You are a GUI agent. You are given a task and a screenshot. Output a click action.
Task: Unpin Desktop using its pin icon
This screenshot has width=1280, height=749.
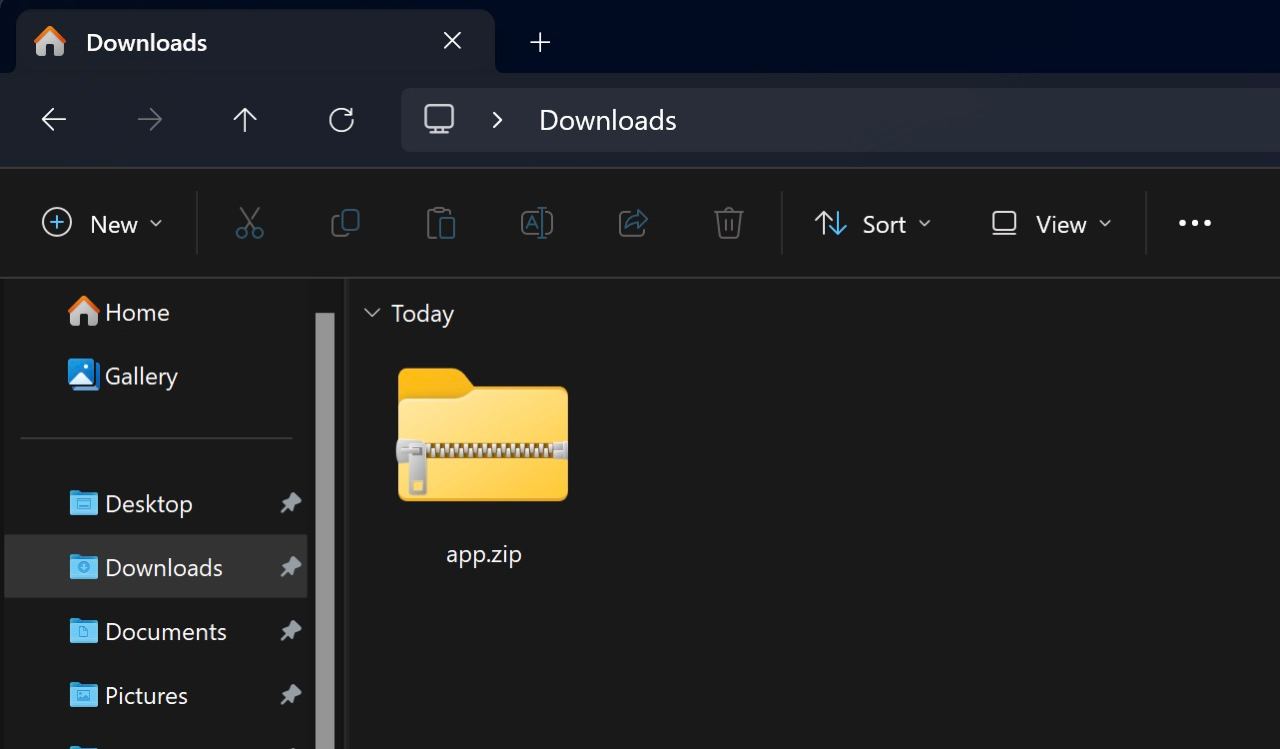[x=290, y=503]
